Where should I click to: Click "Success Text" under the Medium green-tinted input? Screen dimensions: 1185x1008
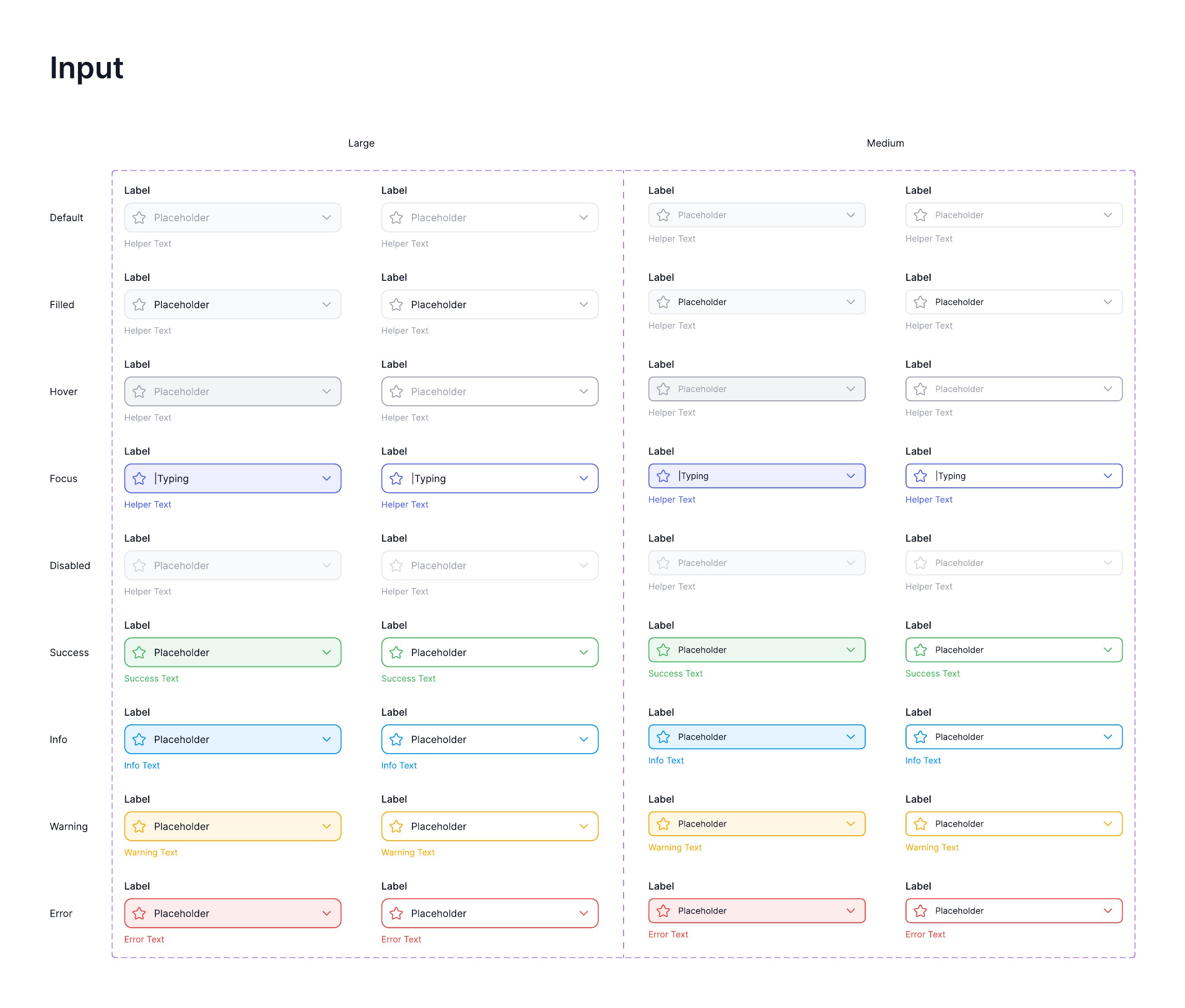click(675, 674)
